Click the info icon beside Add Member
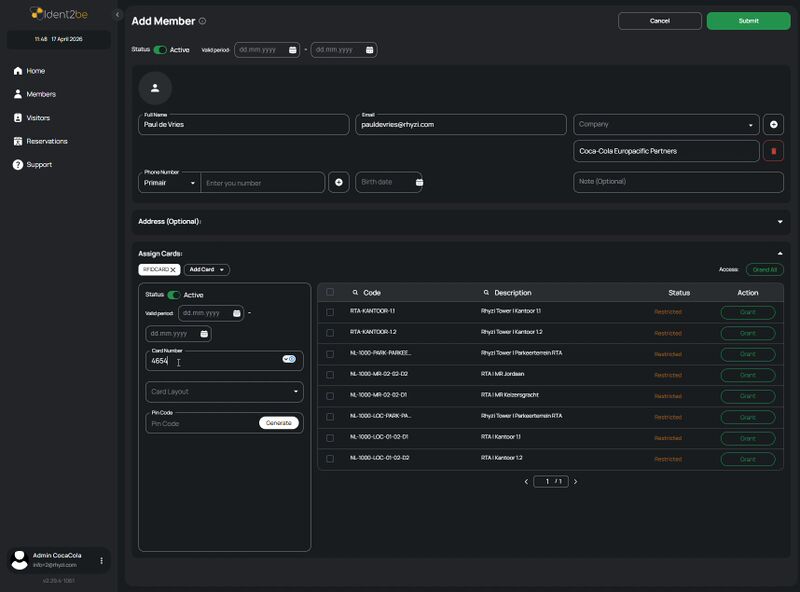 (202, 21)
